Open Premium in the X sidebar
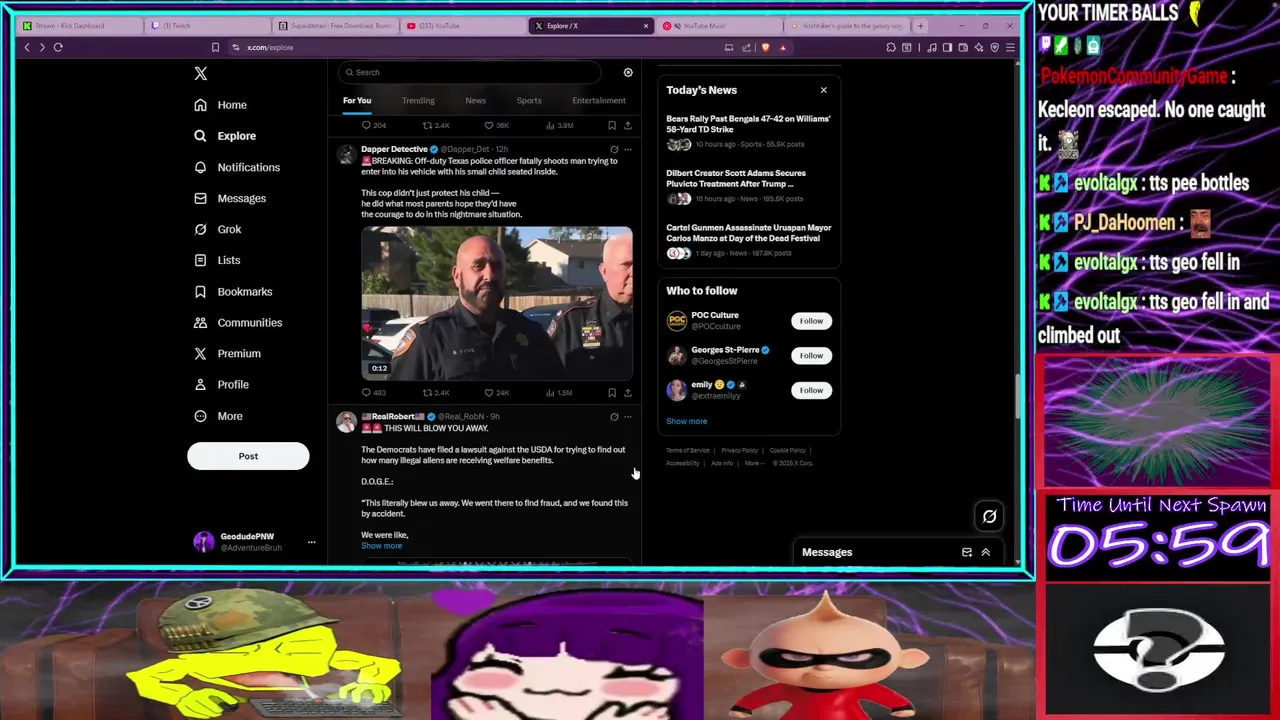Viewport: 1280px width, 720px height. pyautogui.click(x=227, y=353)
